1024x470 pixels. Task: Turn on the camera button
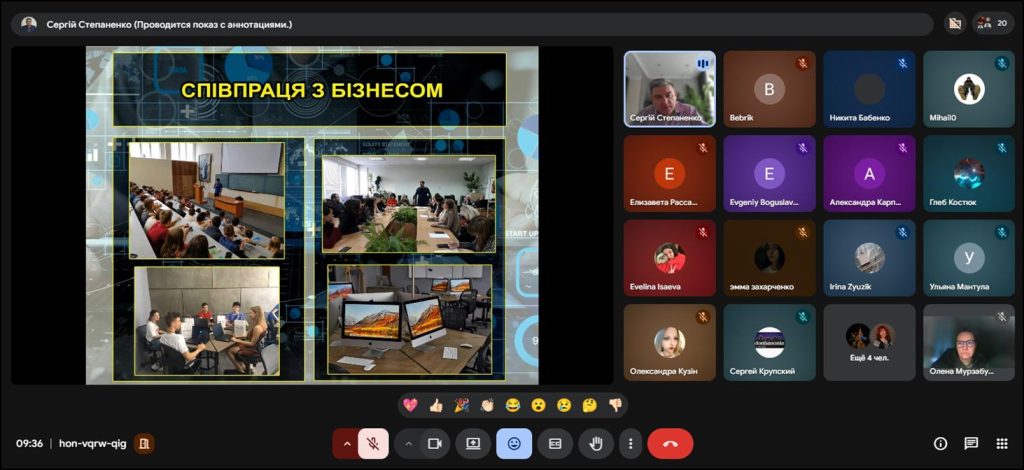tap(434, 444)
